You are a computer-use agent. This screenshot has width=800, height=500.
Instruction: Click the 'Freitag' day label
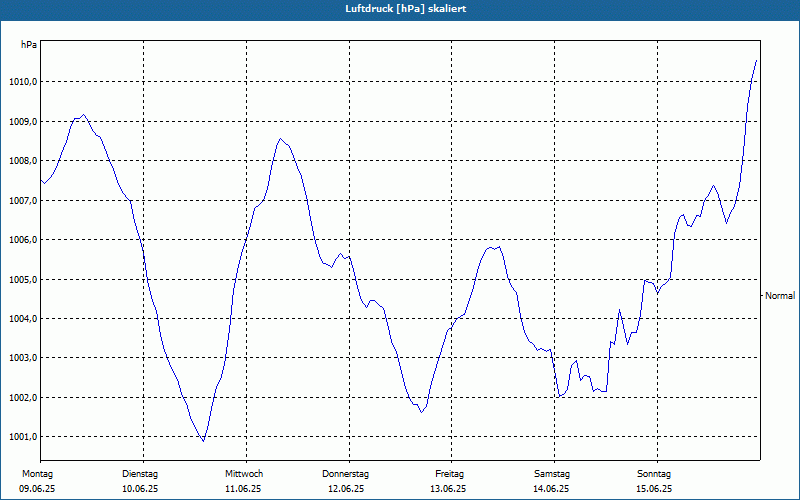coord(449,474)
